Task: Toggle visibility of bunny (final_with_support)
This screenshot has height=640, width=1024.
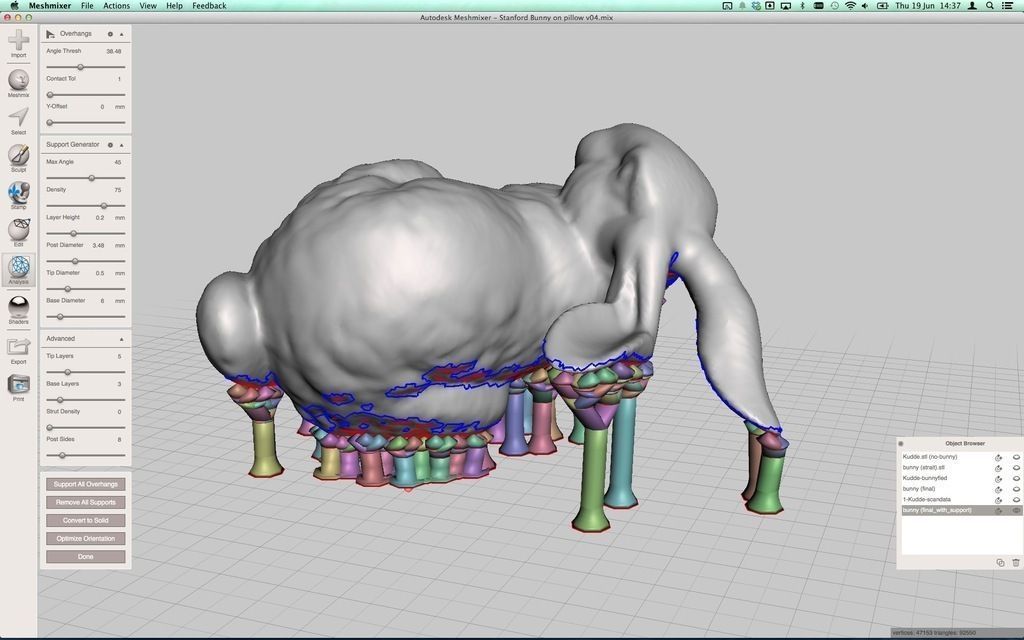Action: coord(1016,510)
